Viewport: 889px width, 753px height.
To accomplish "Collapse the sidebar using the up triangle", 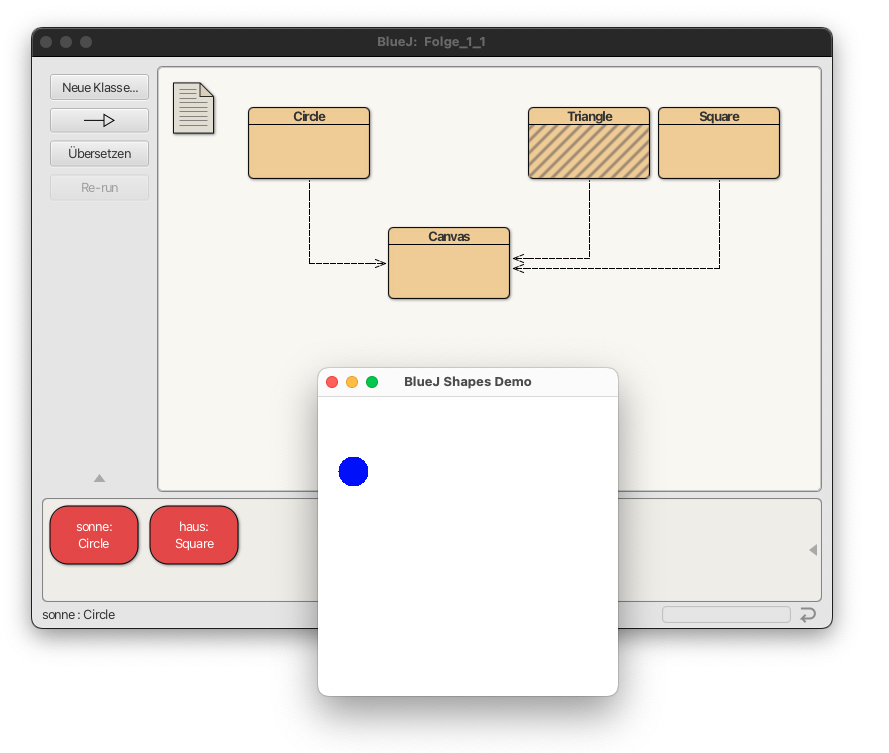I will coord(99,478).
